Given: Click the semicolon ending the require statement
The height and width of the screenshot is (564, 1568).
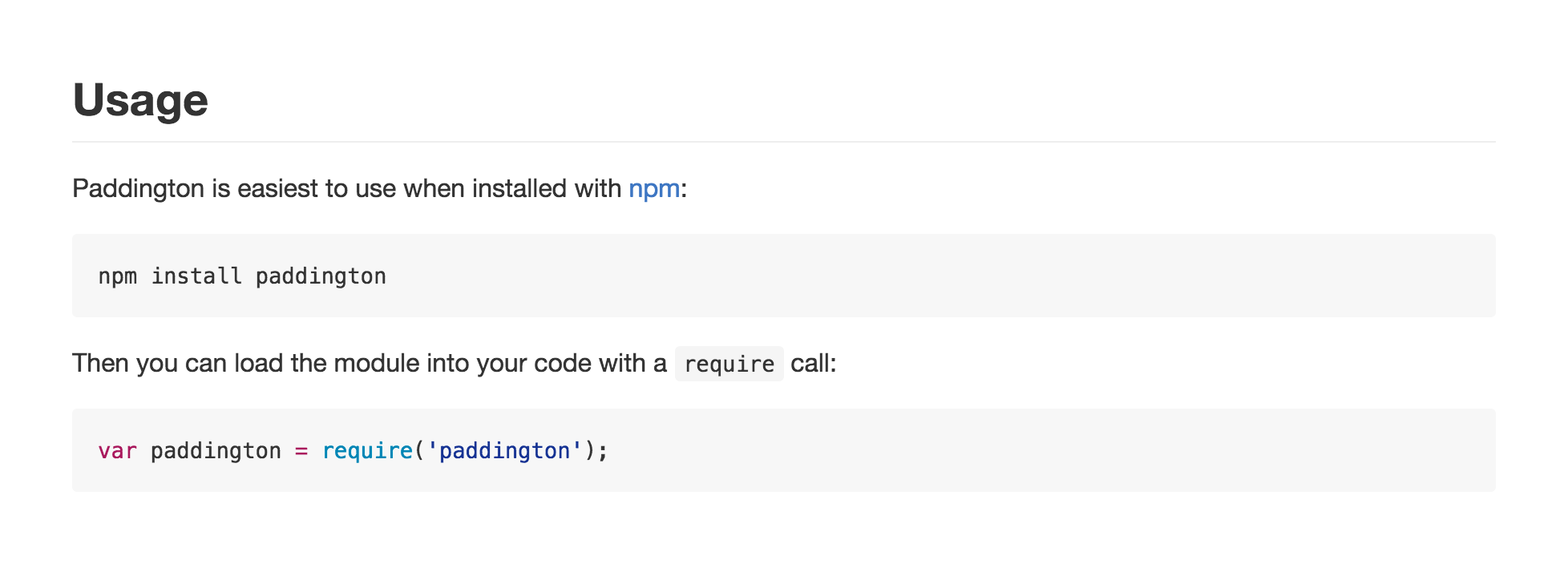Looking at the screenshot, I should coord(603,451).
